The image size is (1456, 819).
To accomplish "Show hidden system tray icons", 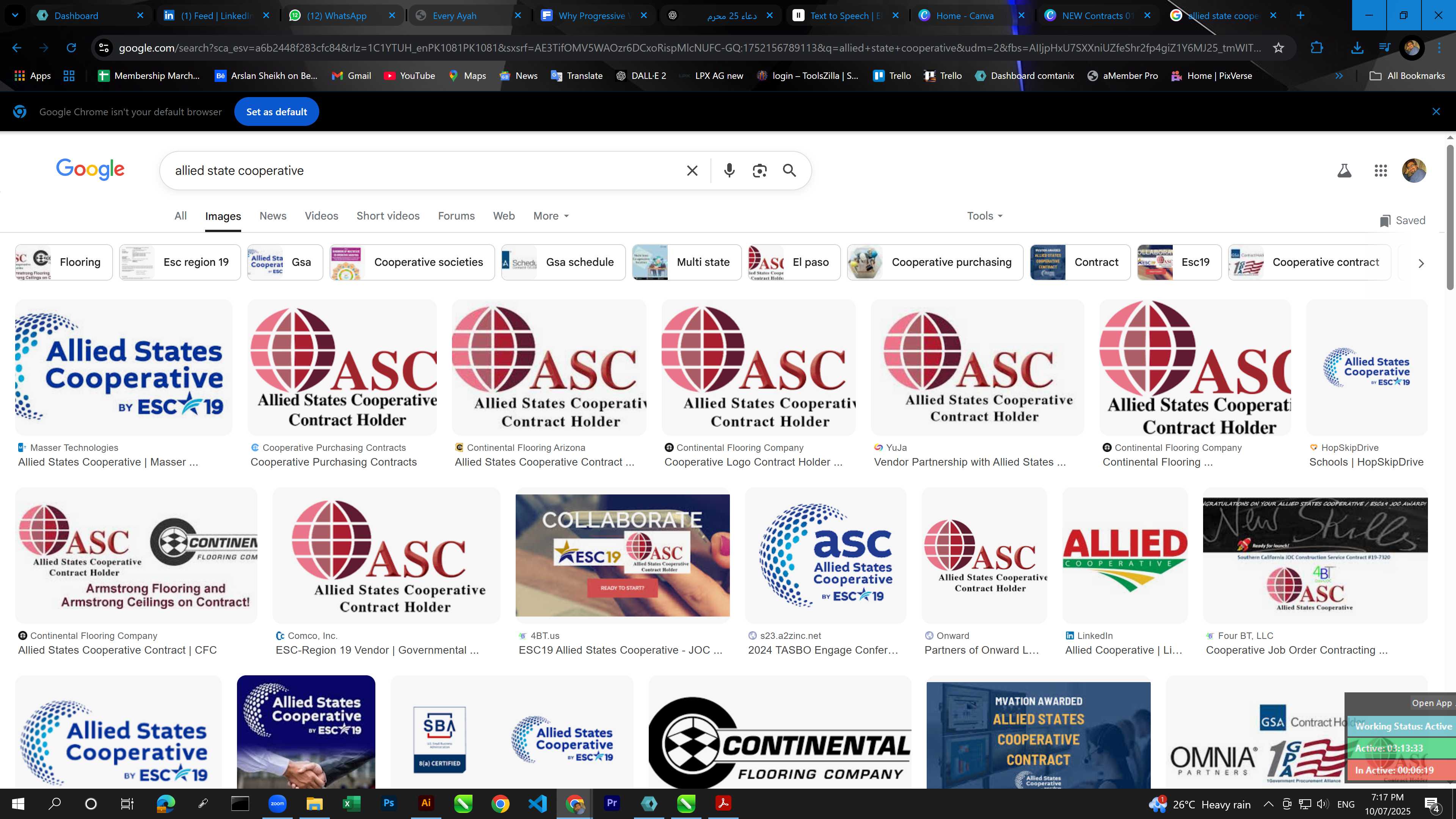I will tap(1268, 804).
